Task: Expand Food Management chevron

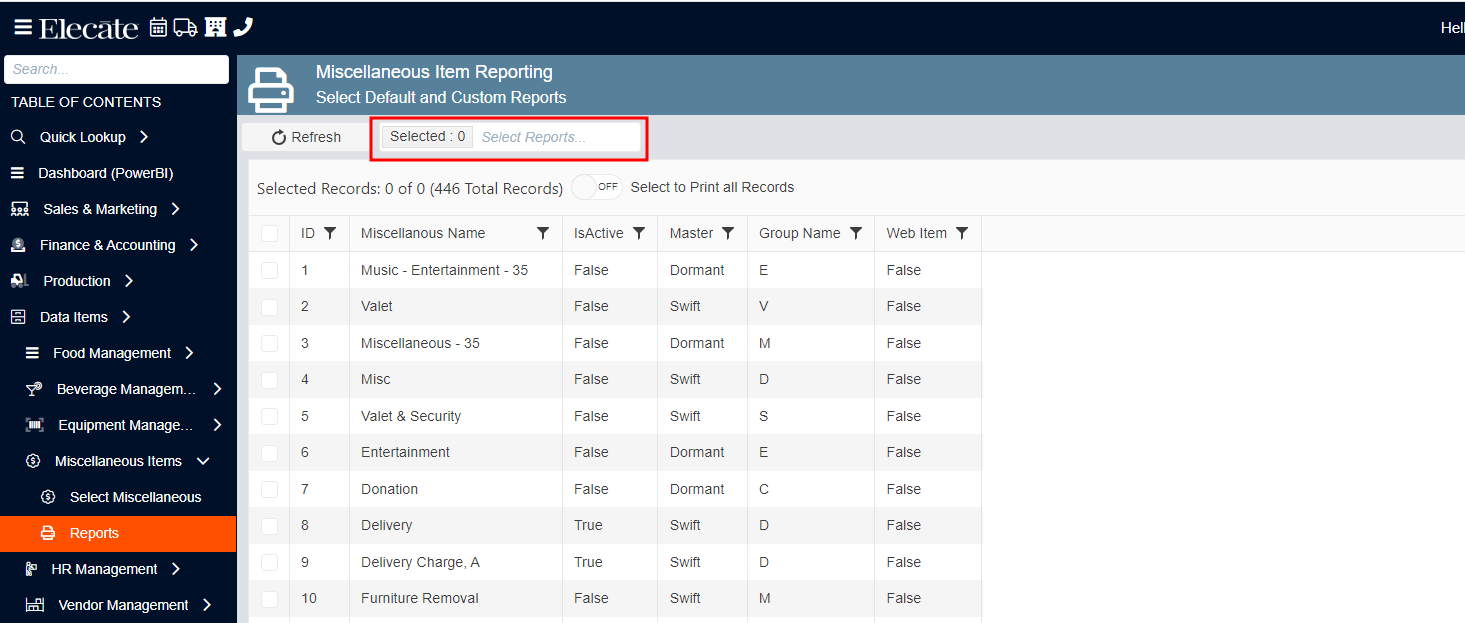Action: (x=189, y=353)
